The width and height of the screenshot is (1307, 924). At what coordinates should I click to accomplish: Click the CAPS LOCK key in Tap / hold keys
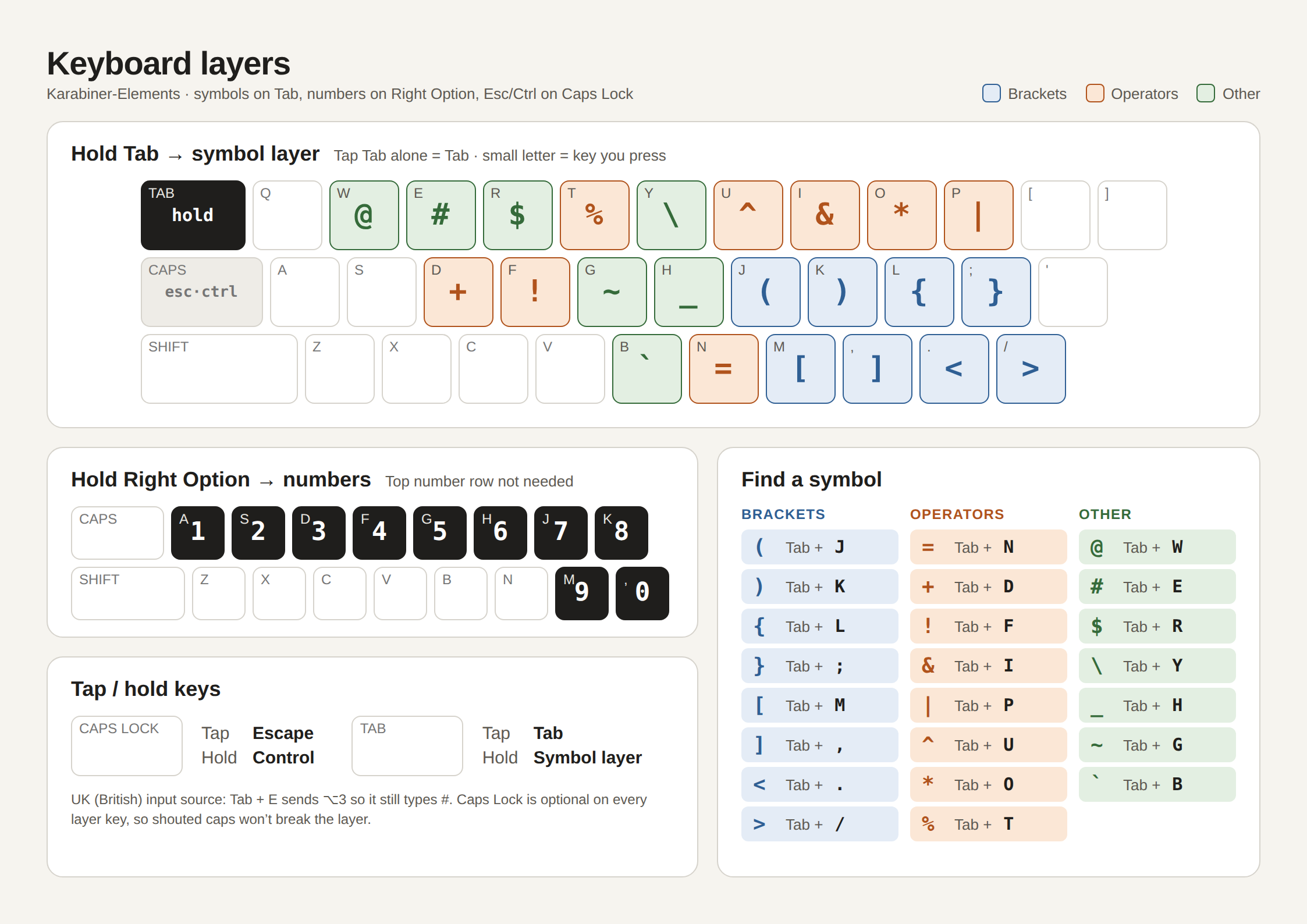(x=126, y=745)
